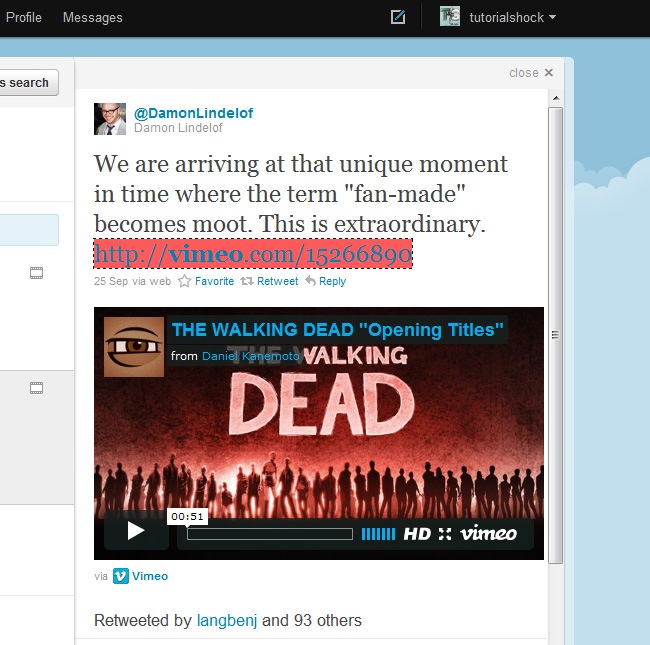Open THE WALKING DEAD "Opening Titles" video title

click(x=337, y=330)
